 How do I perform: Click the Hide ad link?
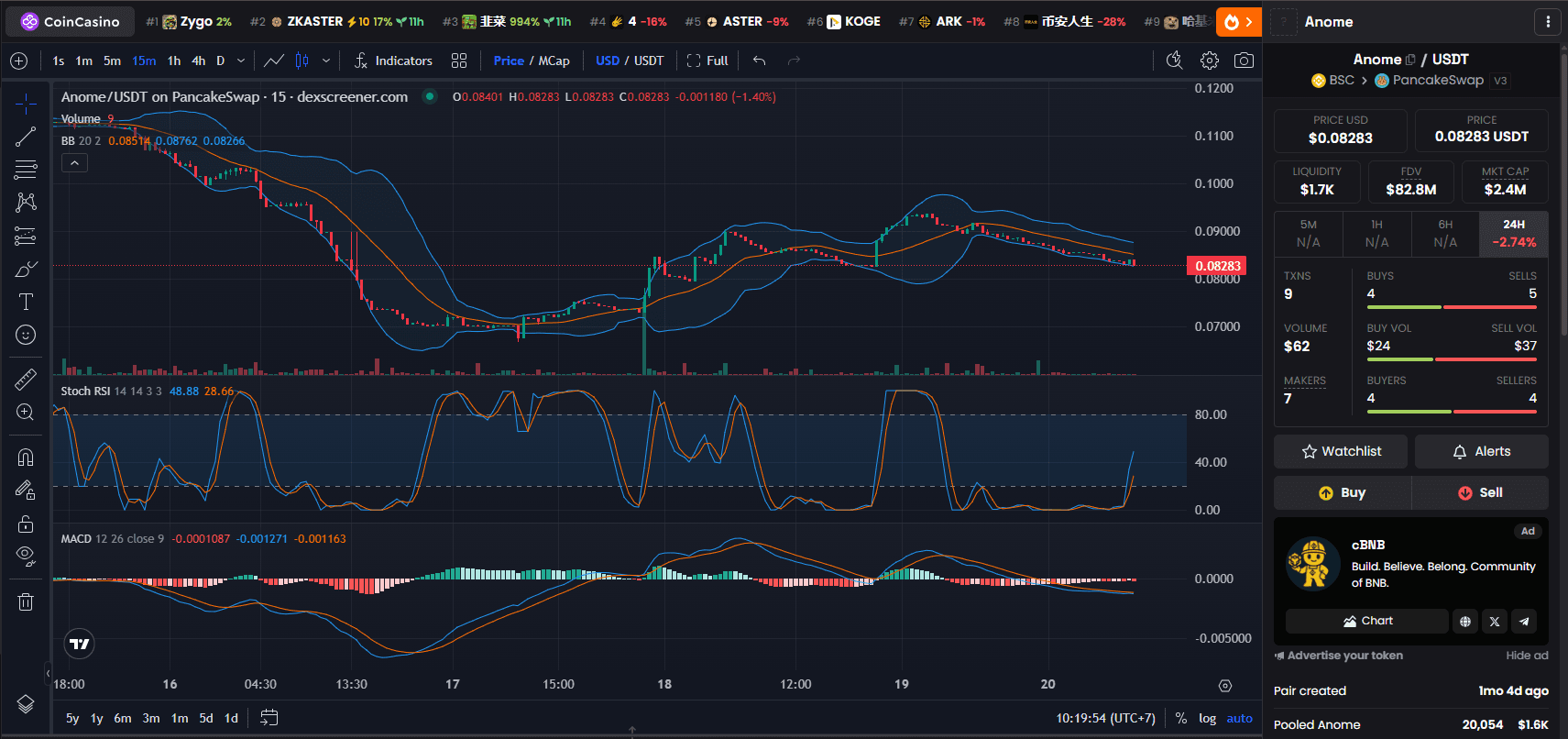coord(1527,656)
